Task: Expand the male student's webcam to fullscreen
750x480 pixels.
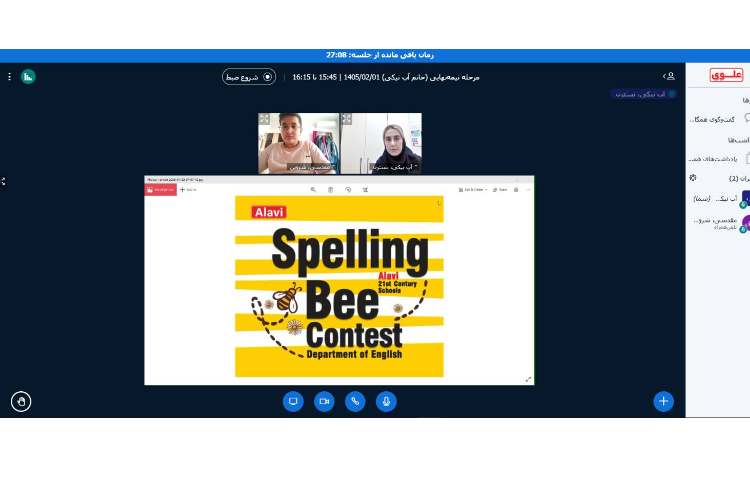Action: point(265,119)
